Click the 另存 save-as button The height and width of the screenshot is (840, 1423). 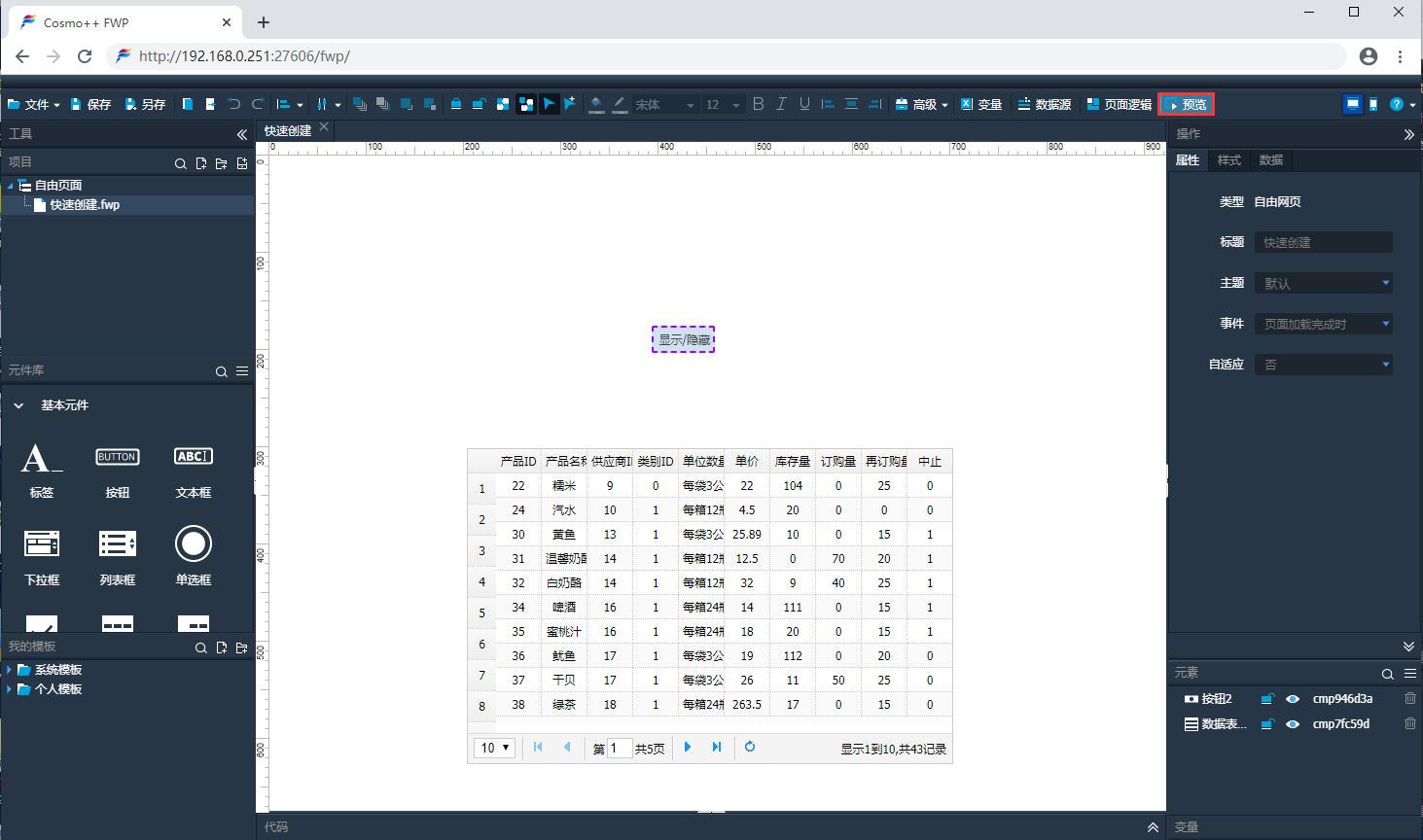[145, 104]
